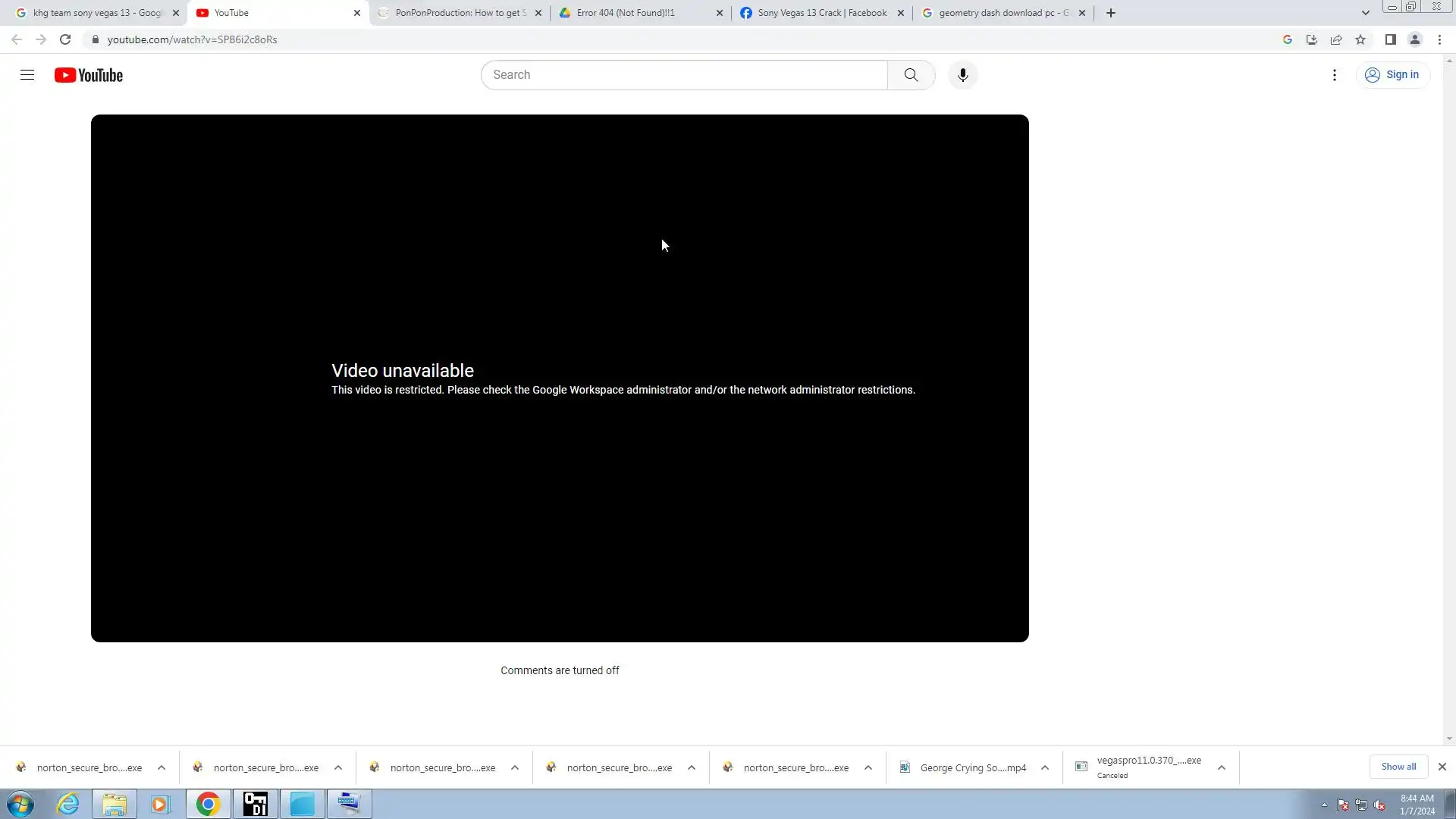Open Chrome side panel icon
This screenshot has height=819, width=1456.
[x=1390, y=39]
